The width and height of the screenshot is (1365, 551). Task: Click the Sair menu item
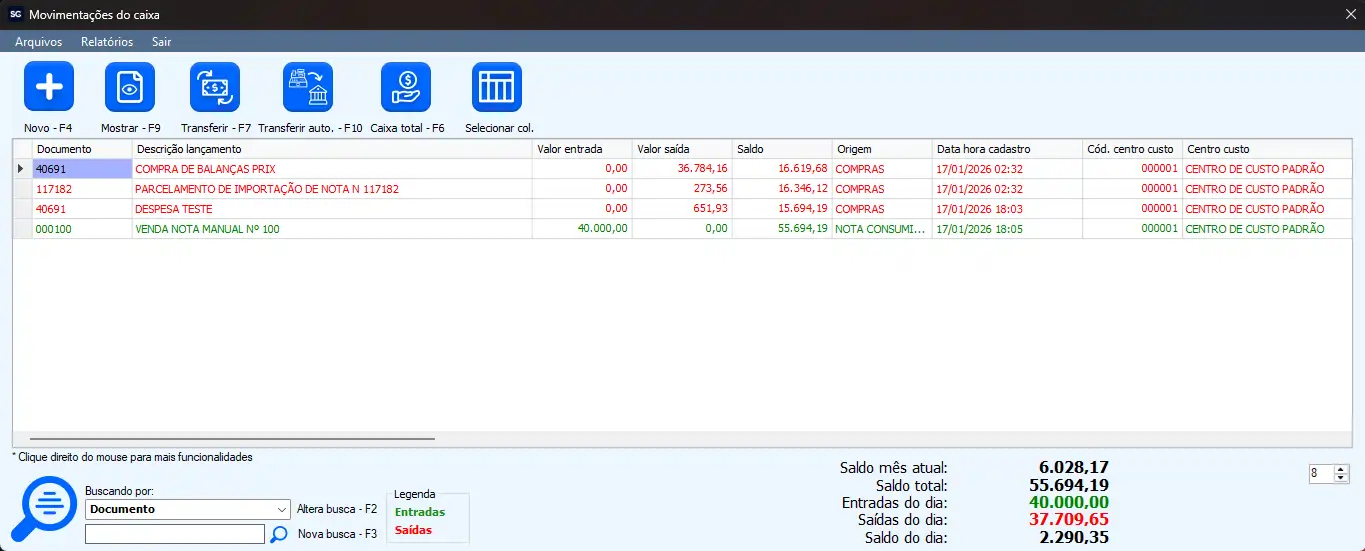[x=161, y=42]
